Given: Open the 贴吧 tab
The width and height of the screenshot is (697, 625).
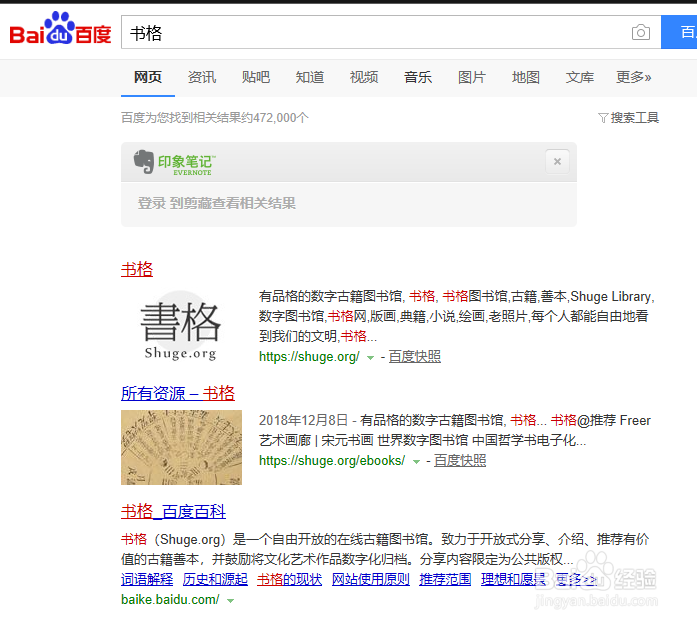Looking at the screenshot, I should tap(256, 77).
